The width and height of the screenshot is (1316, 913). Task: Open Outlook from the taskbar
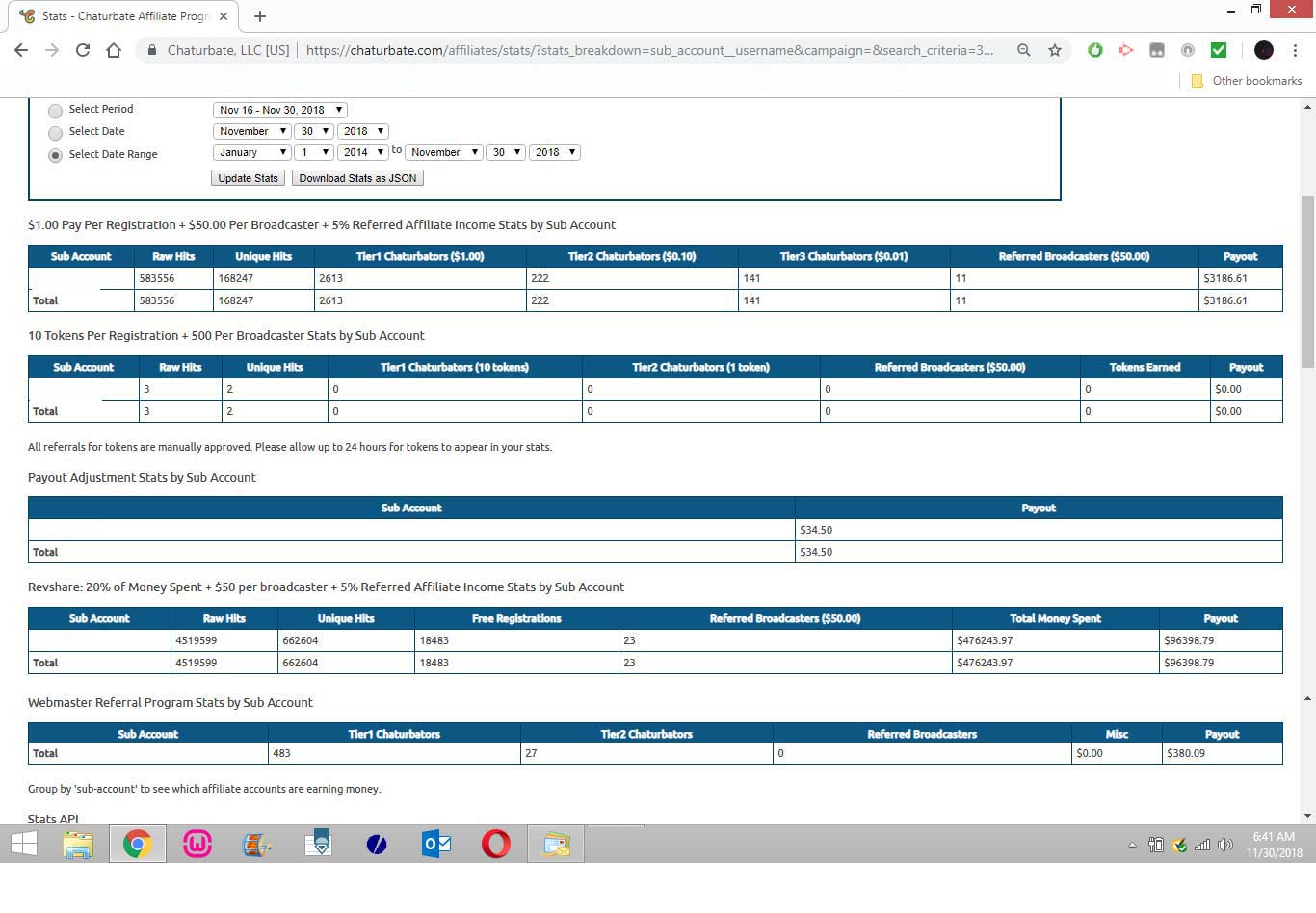point(436,845)
